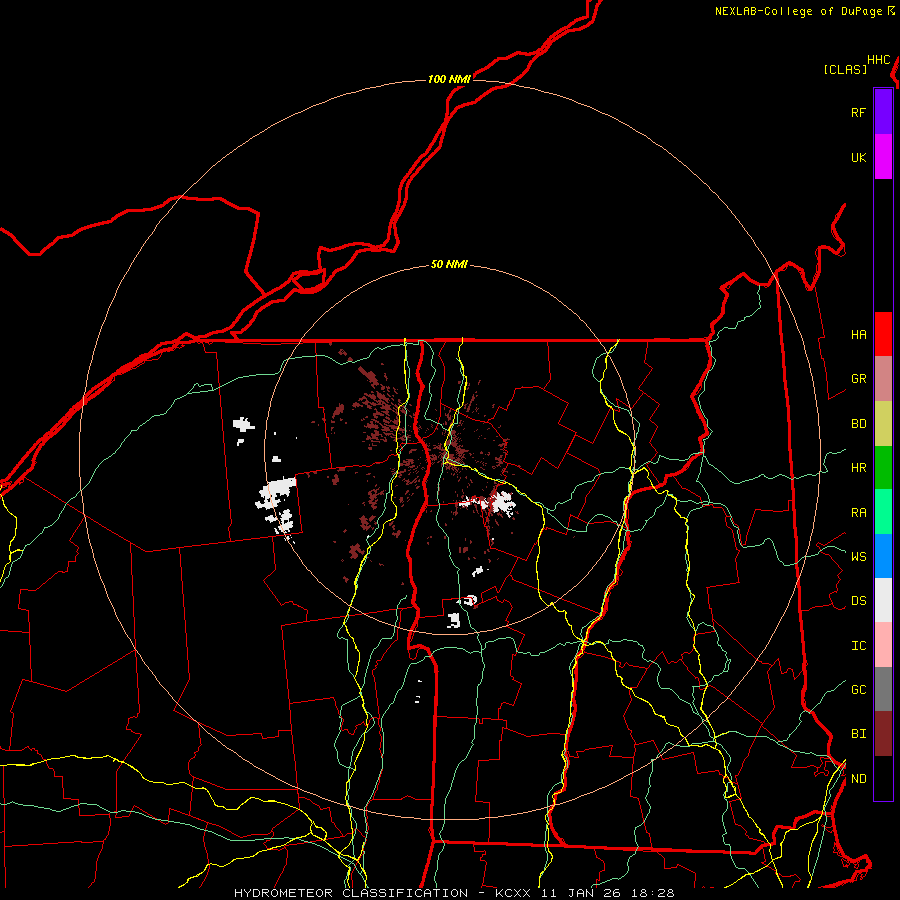Image resolution: width=900 pixels, height=900 pixels.
Task: Select the GR legend label
Action: pos(858,378)
